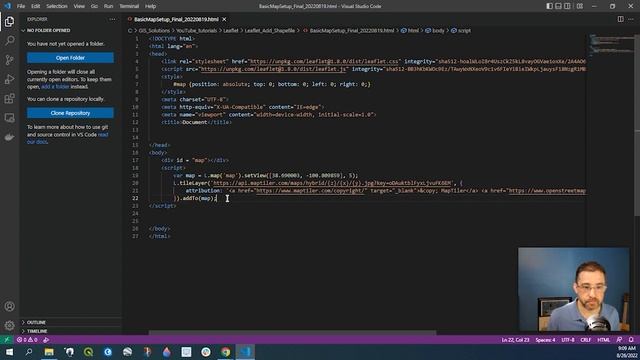This screenshot has height=360, width=640.
Task: Open the Help menu
Action: click(151, 6)
